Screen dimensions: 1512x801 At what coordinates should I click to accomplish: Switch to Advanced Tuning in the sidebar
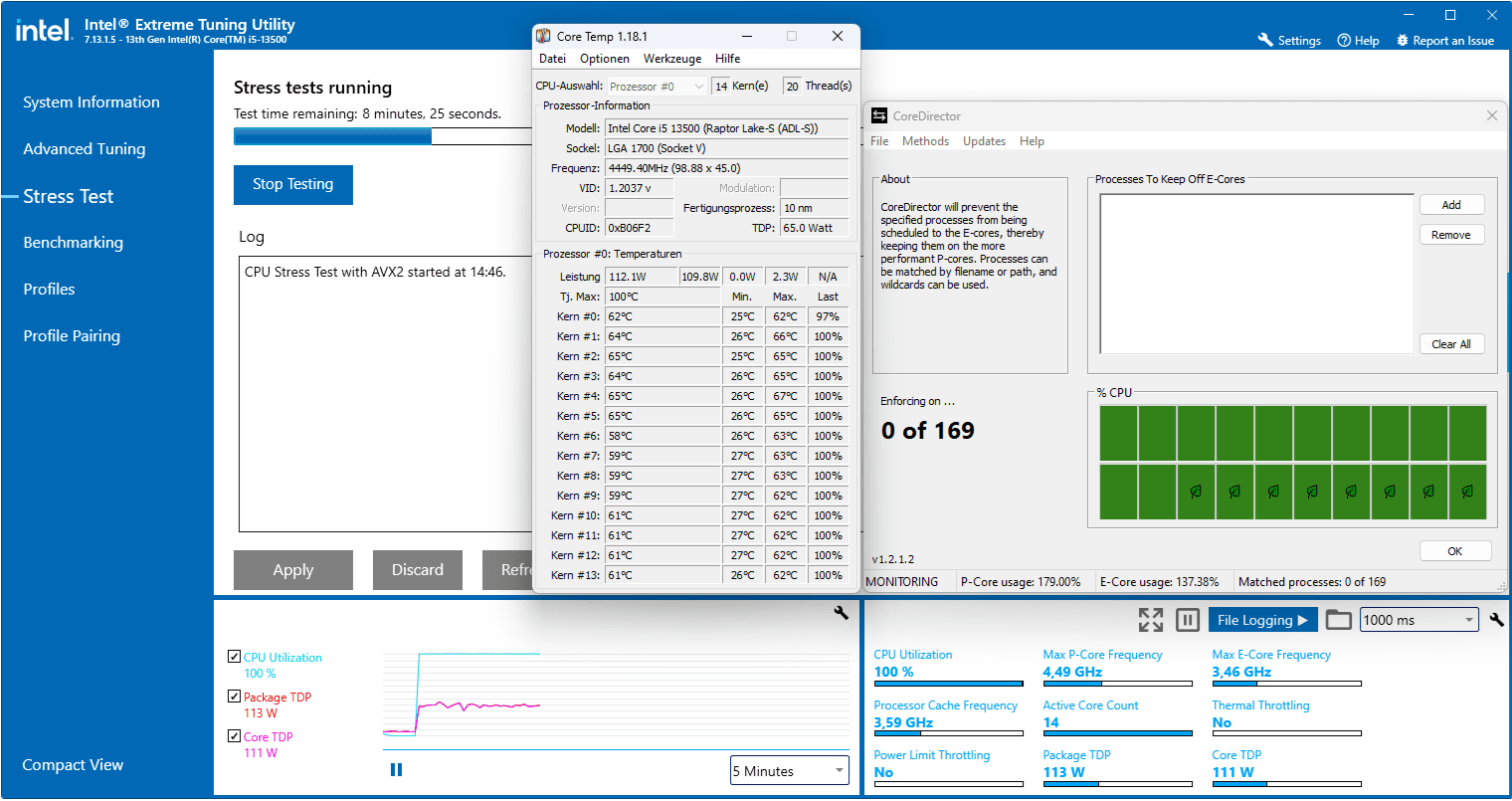tap(85, 149)
